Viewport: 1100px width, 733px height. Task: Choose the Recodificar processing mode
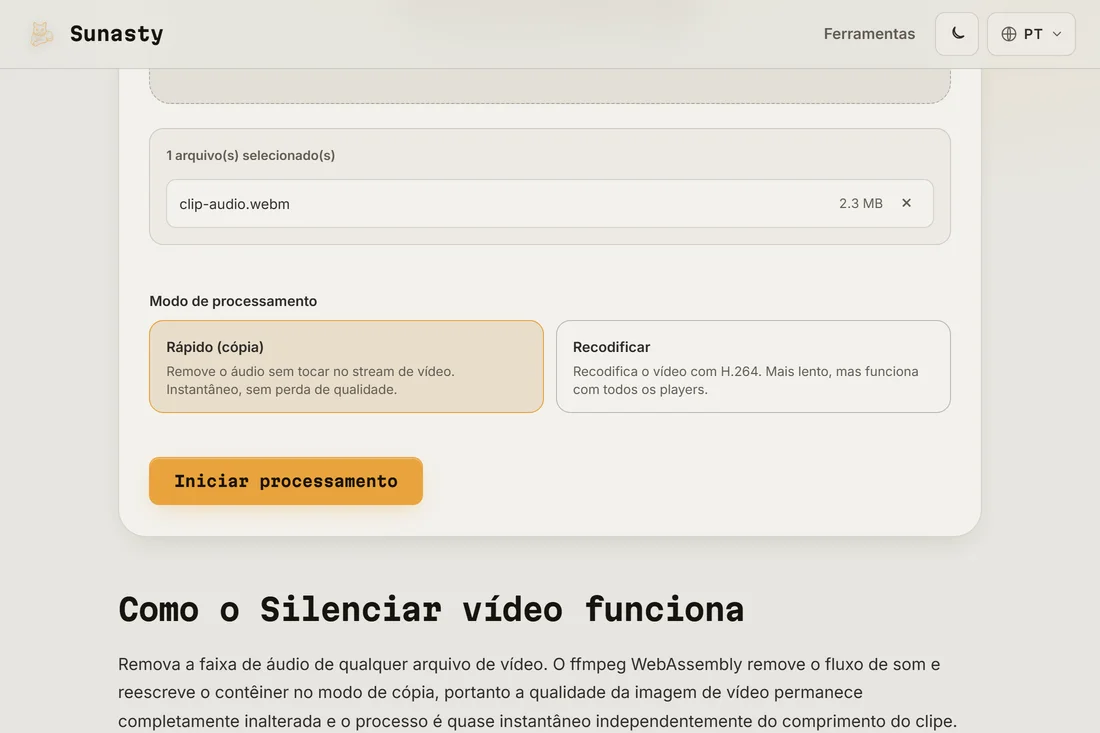(753, 367)
